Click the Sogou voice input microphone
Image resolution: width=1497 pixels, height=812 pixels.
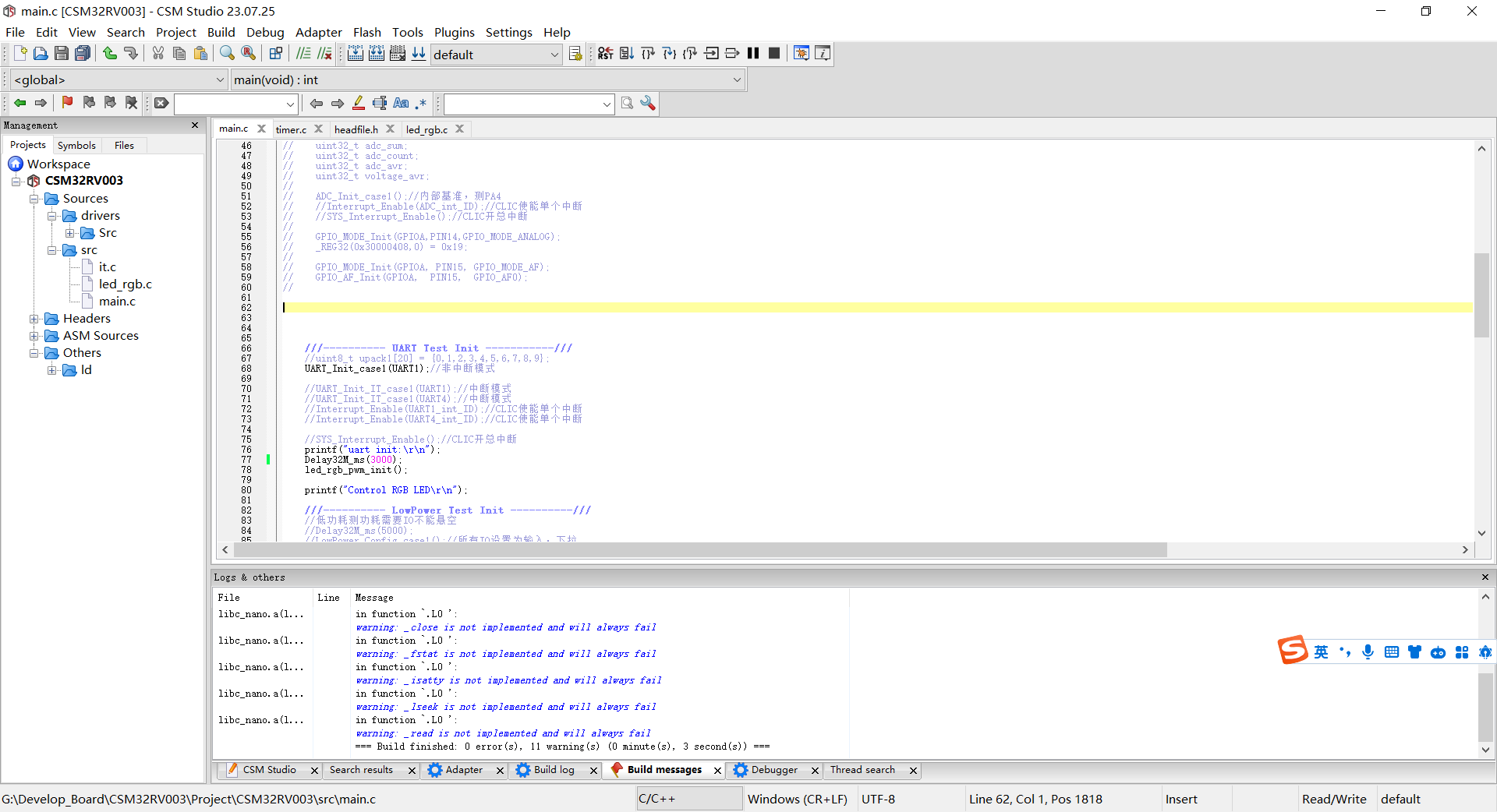click(1368, 652)
